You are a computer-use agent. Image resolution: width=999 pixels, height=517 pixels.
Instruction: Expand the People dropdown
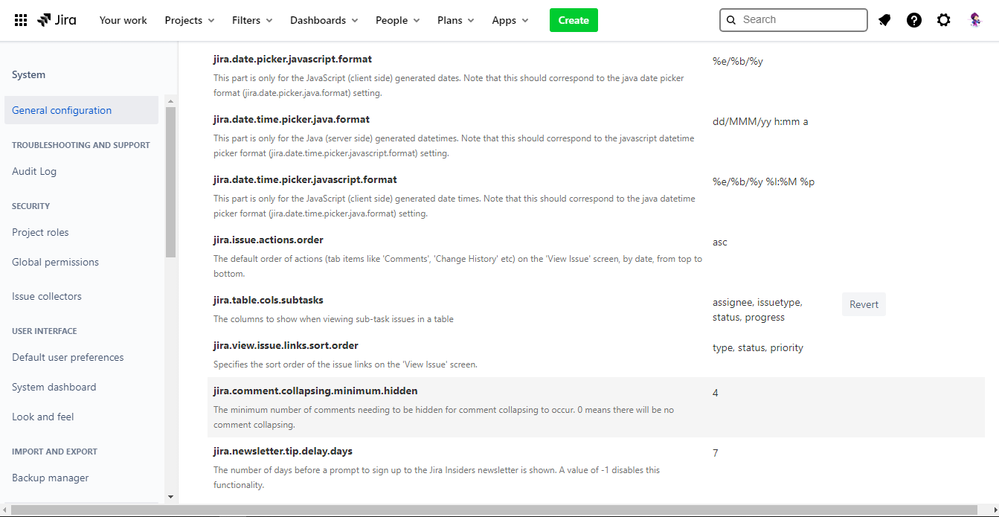coord(398,20)
